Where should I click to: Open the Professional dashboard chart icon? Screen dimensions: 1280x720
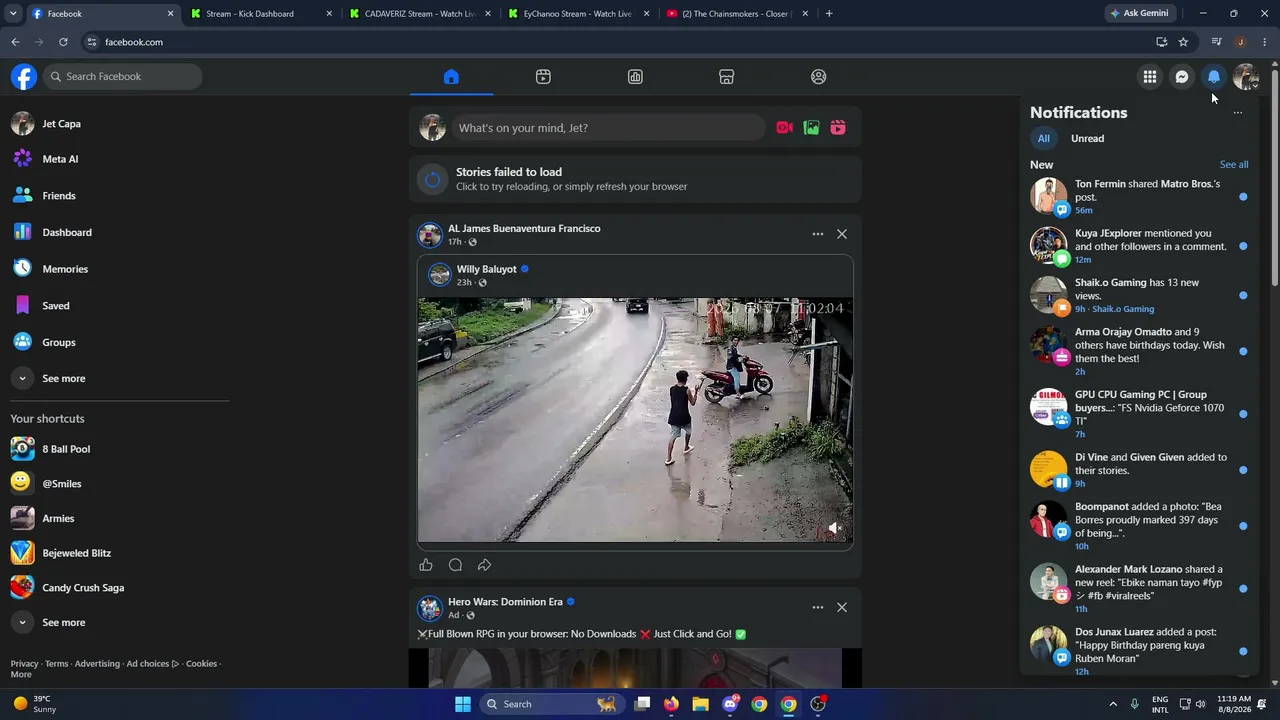(x=635, y=77)
